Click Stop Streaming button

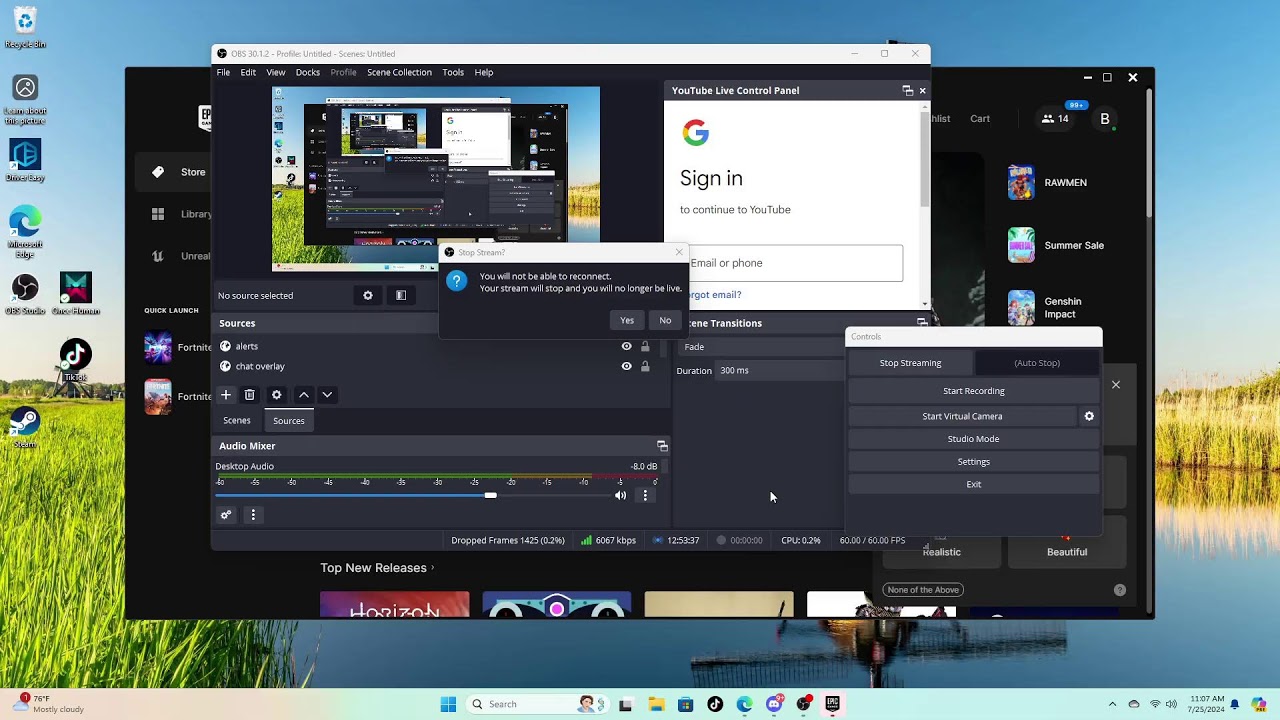click(x=911, y=363)
